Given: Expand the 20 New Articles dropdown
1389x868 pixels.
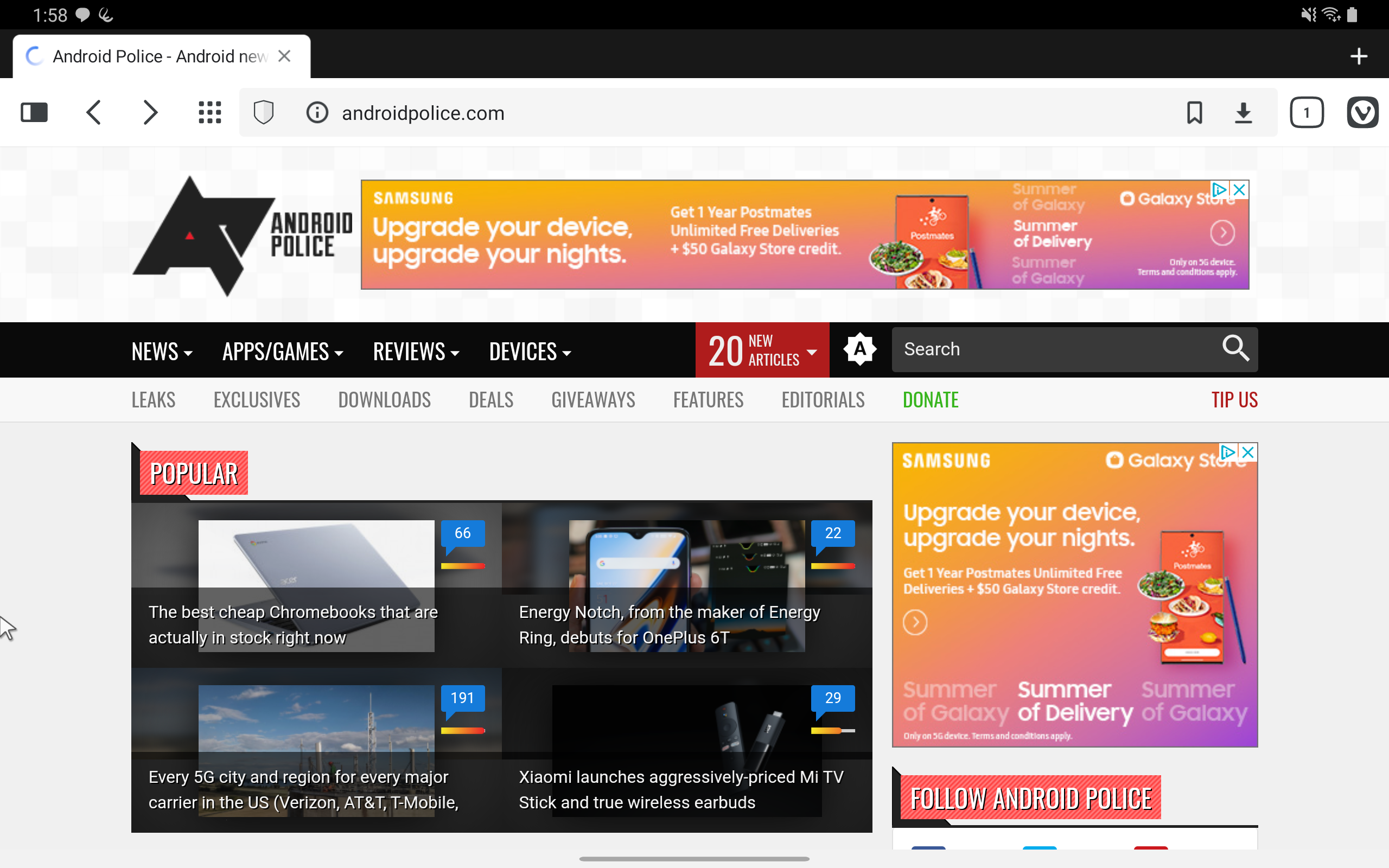Looking at the screenshot, I should (x=762, y=350).
